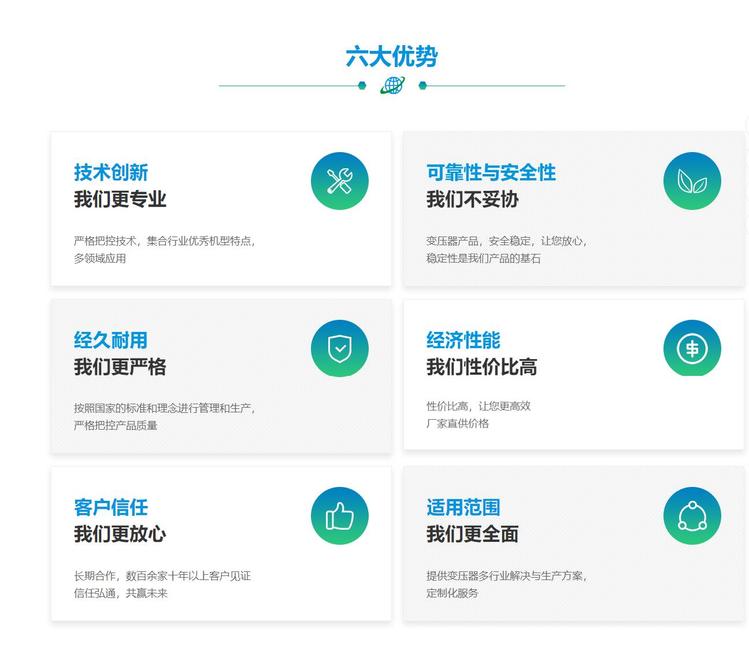Screen dimensions: 749x661
Task: Click the 六大优势 section heading
Action: pos(392,56)
